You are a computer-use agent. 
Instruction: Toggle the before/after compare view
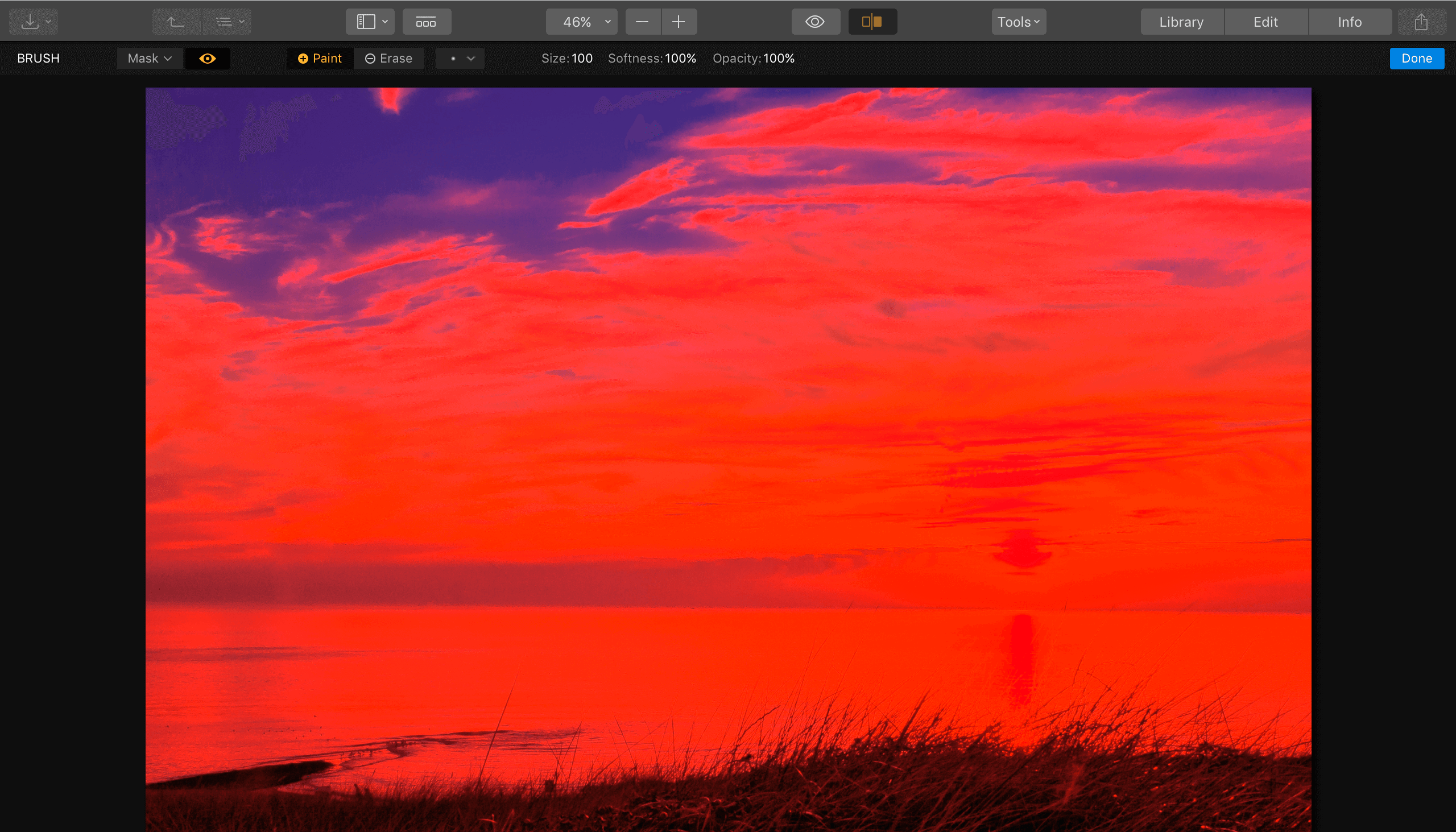tap(872, 21)
